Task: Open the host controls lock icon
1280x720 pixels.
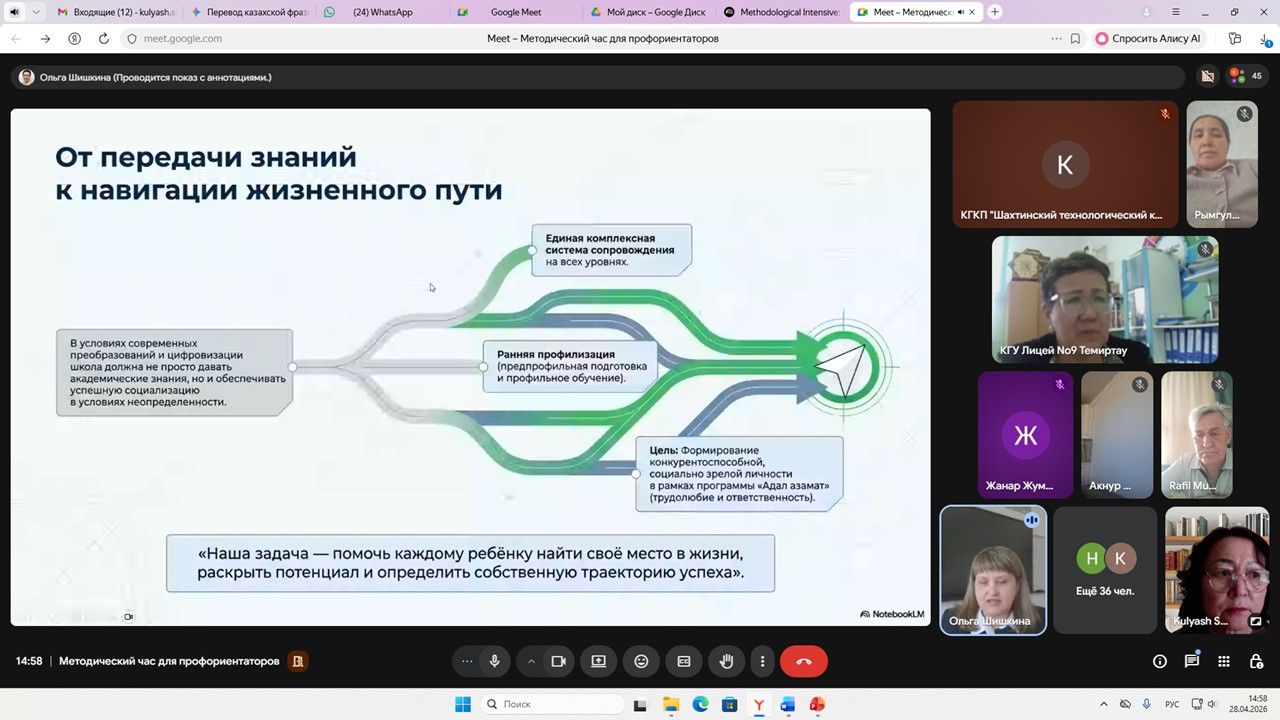Action: [1256, 661]
